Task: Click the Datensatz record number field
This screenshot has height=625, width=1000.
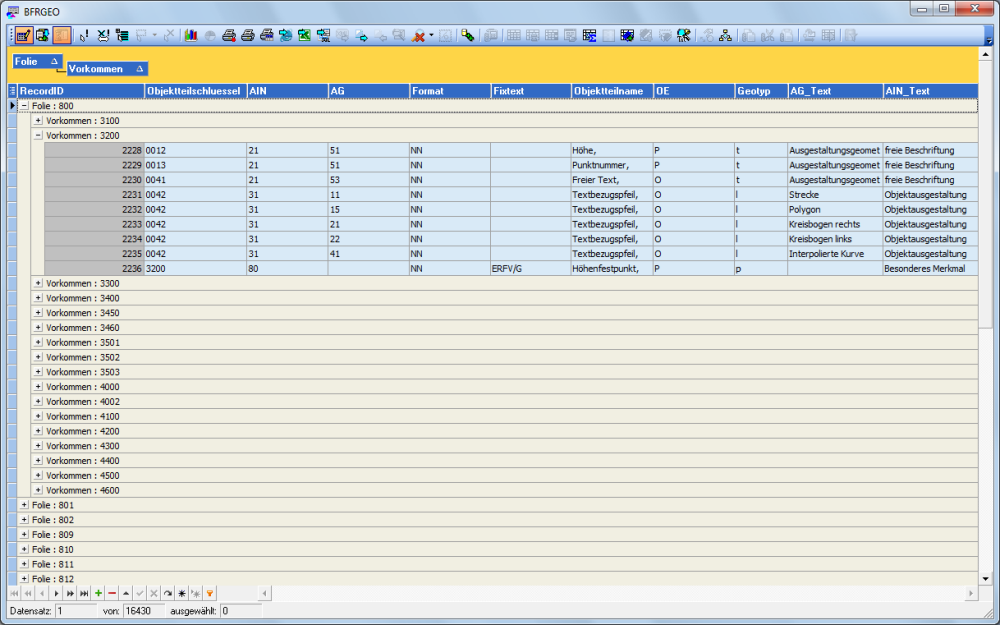Action: pos(74,610)
